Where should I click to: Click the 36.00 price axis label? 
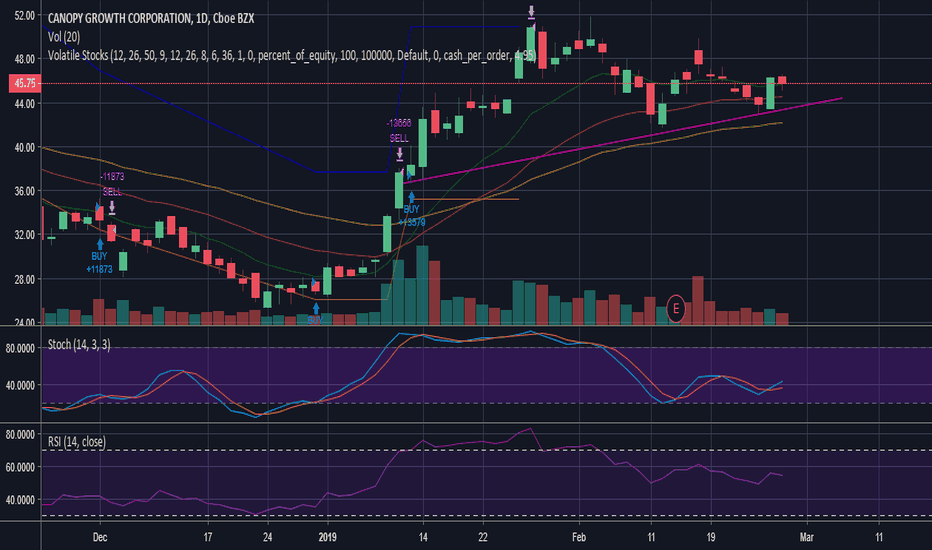(x=24, y=191)
